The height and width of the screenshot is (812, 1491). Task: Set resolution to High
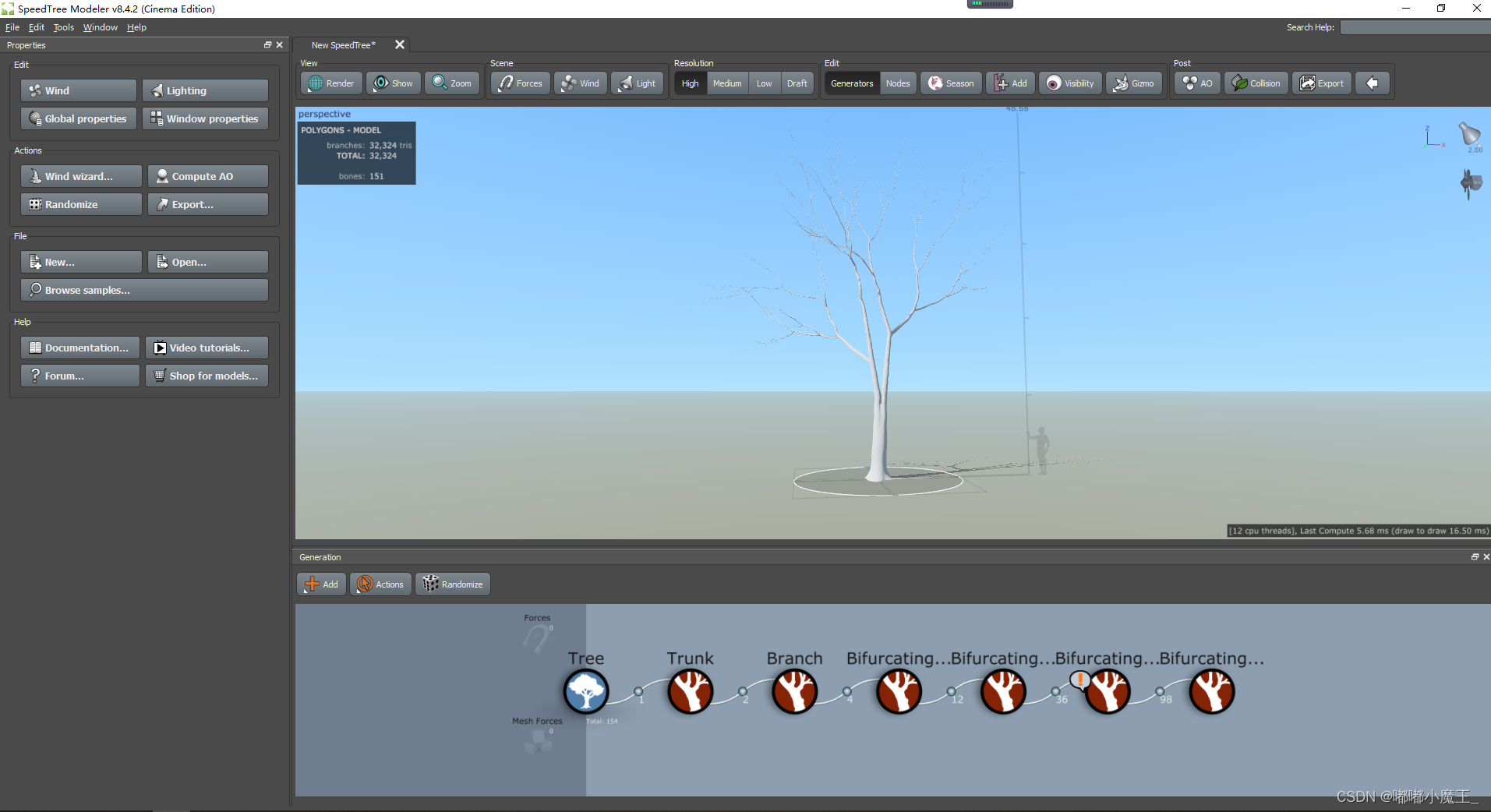[691, 83]
